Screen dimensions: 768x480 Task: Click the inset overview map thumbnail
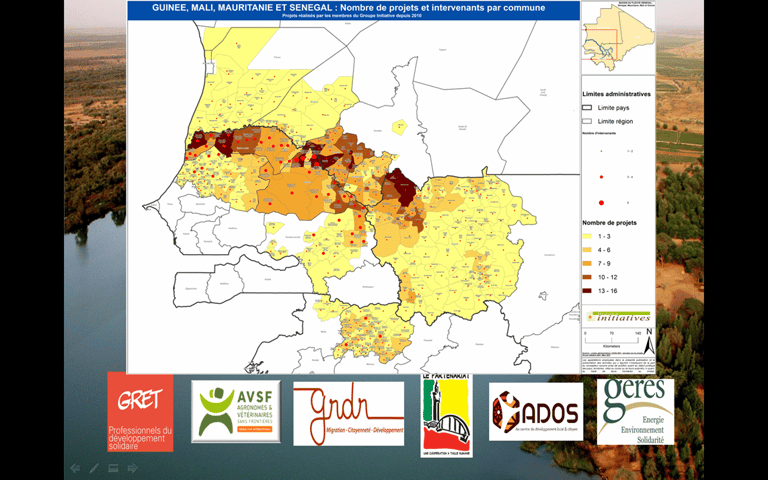(618, 37)
